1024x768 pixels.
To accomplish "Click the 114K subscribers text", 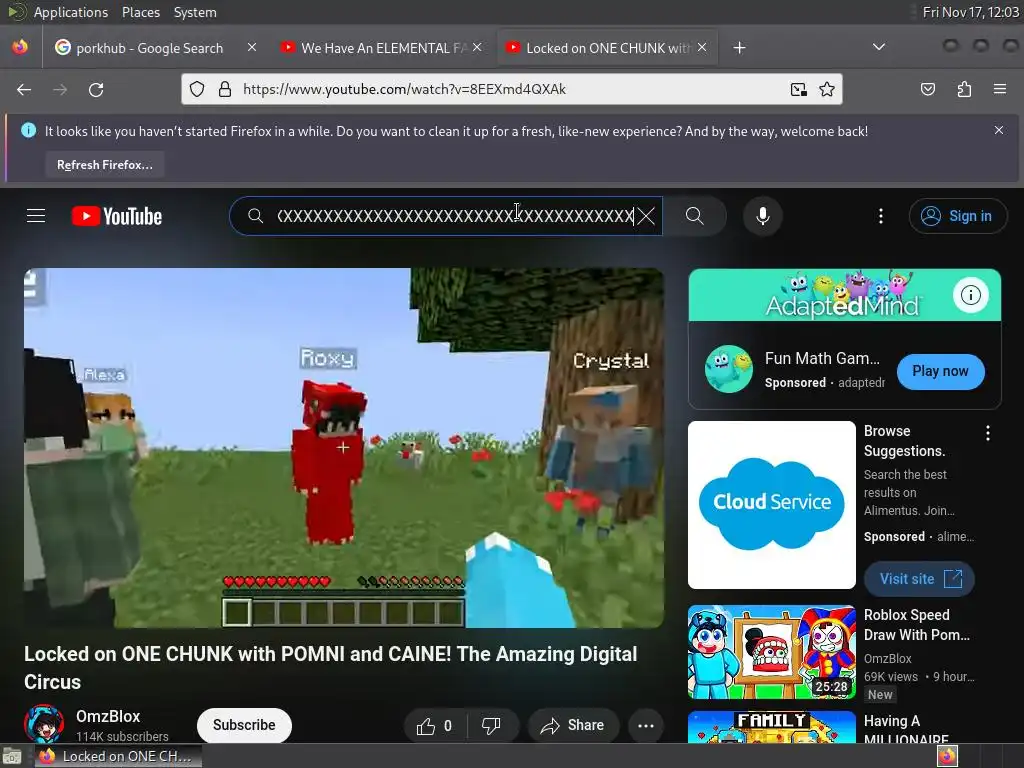I will tap(122, 737).
